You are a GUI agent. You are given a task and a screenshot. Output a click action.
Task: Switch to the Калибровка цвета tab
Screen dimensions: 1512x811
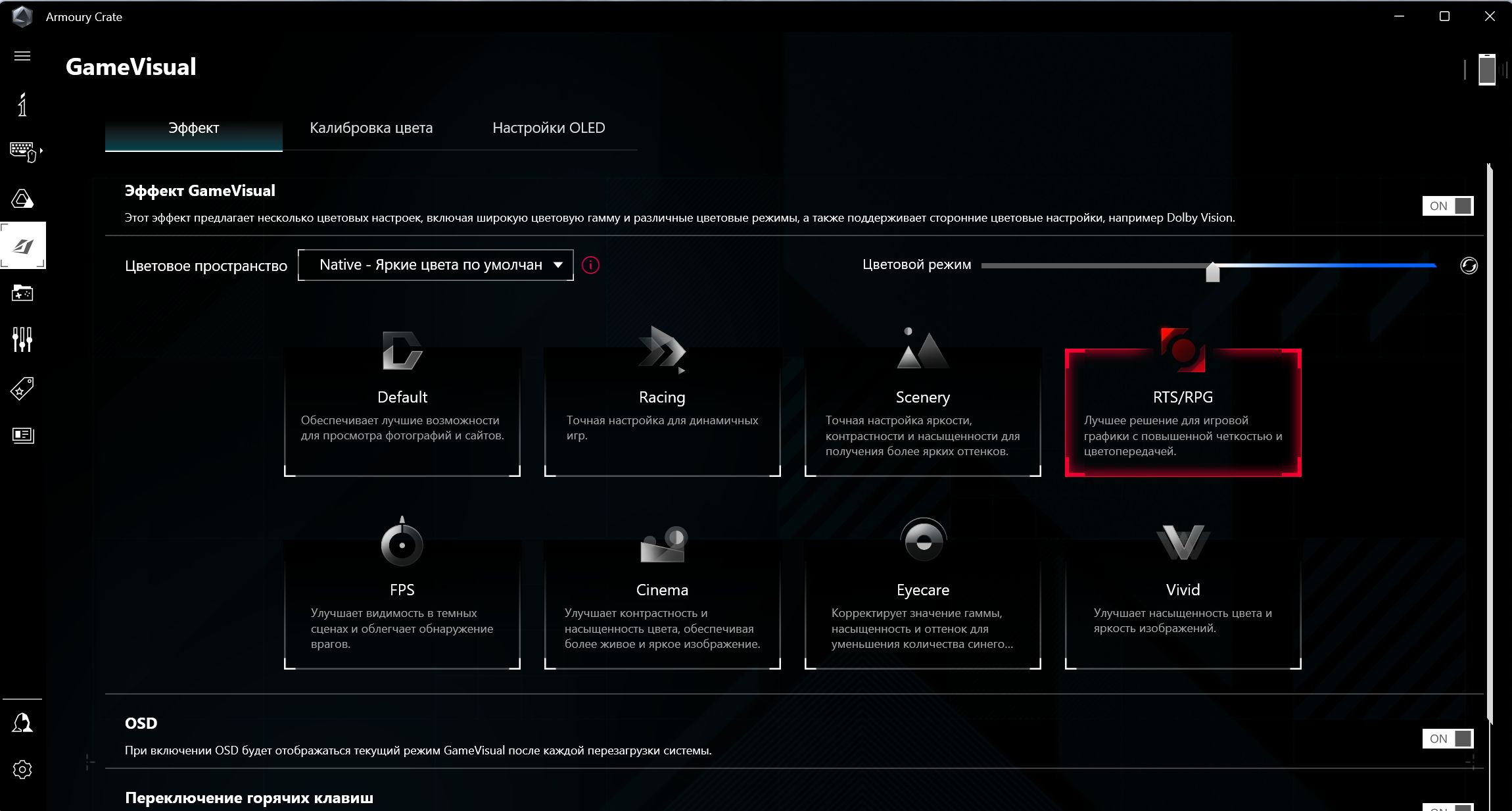pos(371,128)
